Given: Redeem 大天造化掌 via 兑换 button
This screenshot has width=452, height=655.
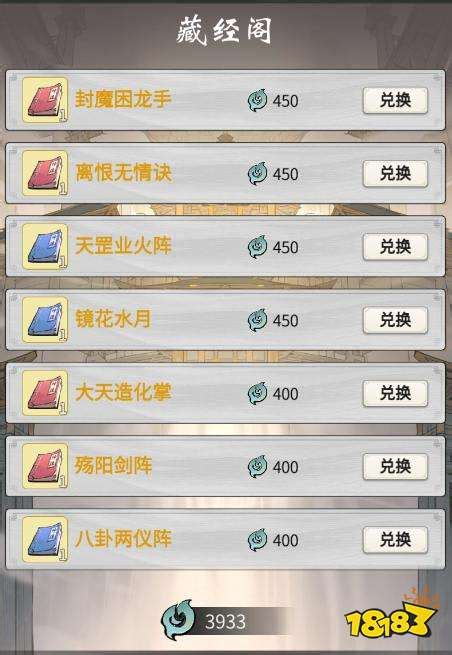Looking at the screenshot, I should click(x=395, y=393).
